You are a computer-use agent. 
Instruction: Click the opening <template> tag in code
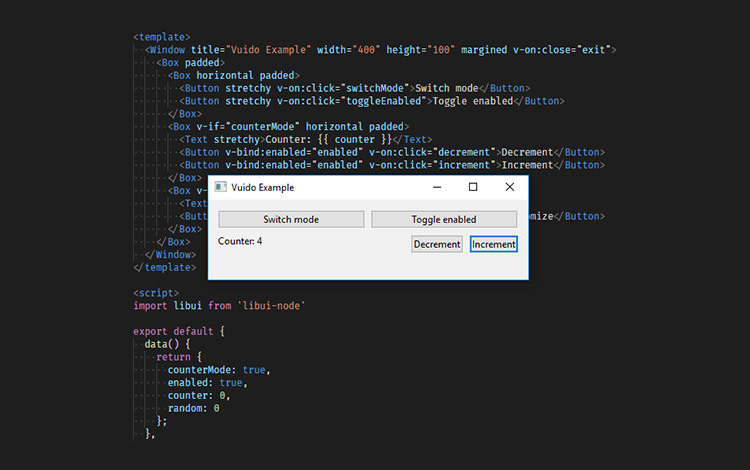(162, 37)
